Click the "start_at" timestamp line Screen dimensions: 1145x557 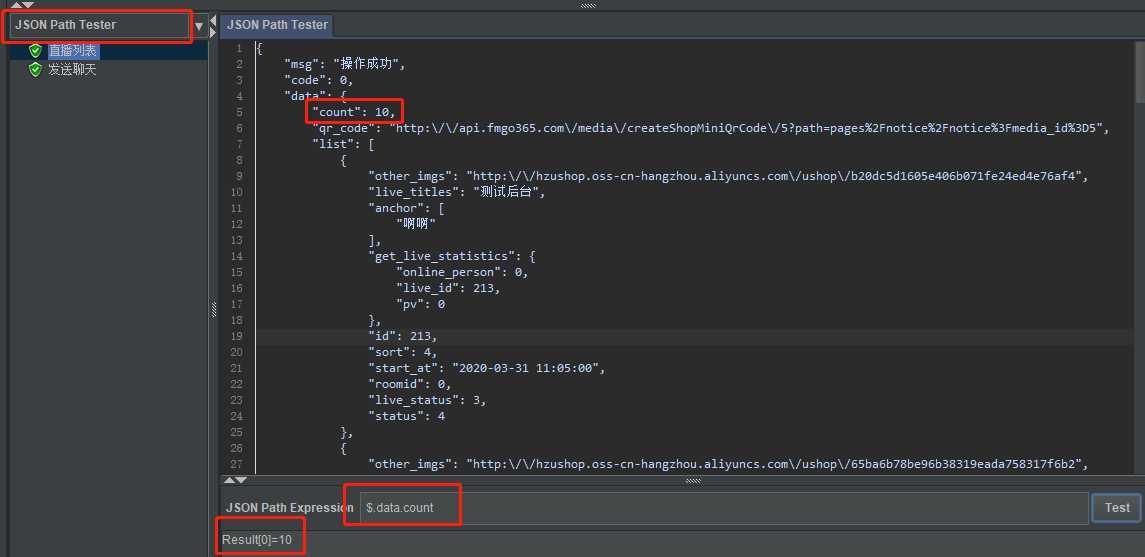pyautogui.click(x=486, y=367)
